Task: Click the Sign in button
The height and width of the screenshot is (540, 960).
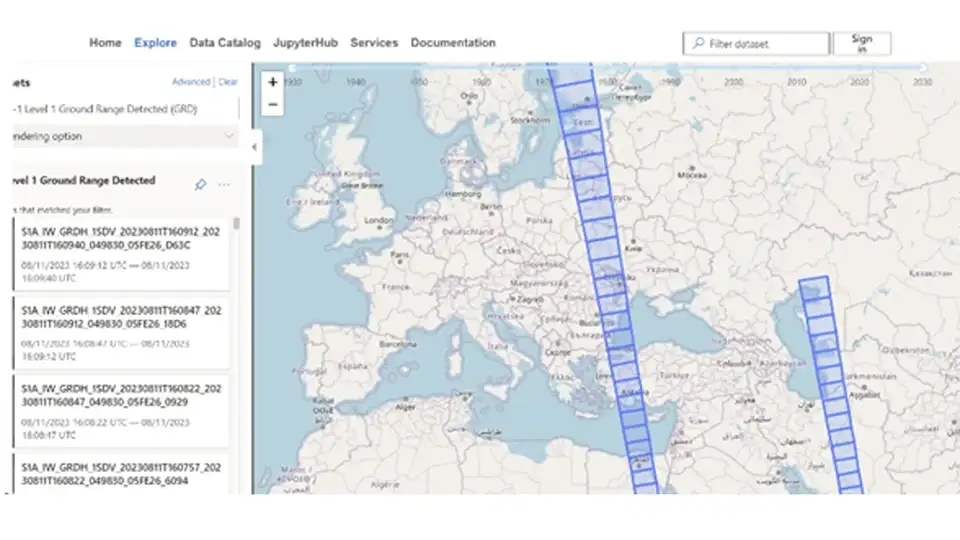Action: [861, 44]
